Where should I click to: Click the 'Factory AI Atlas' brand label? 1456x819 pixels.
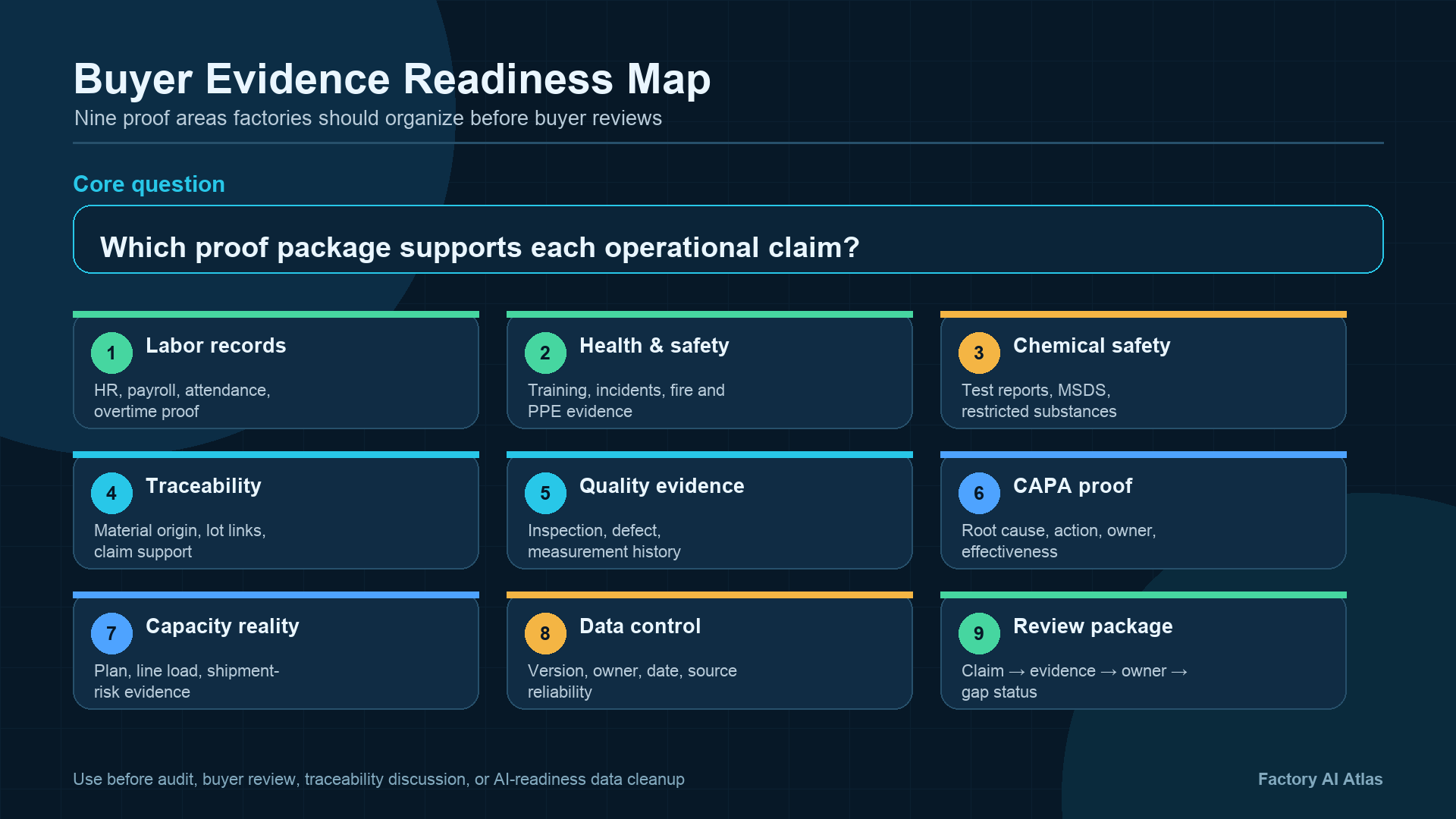click(x=1320, y=780)
